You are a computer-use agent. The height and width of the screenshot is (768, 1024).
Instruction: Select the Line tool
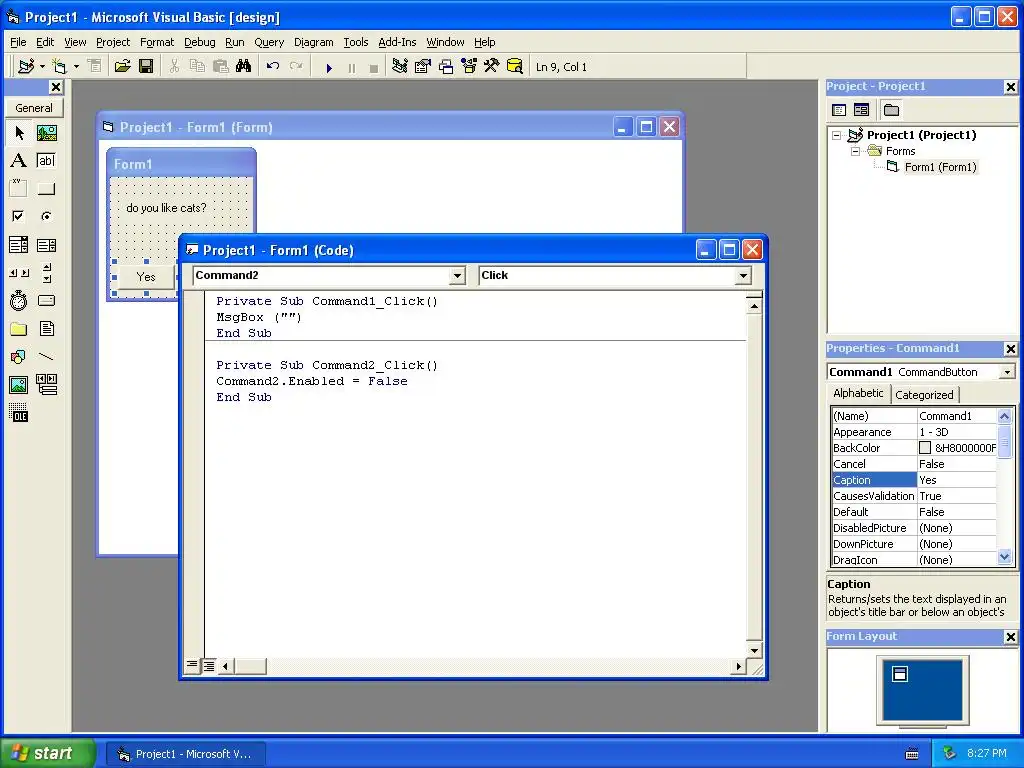point(46,357)
